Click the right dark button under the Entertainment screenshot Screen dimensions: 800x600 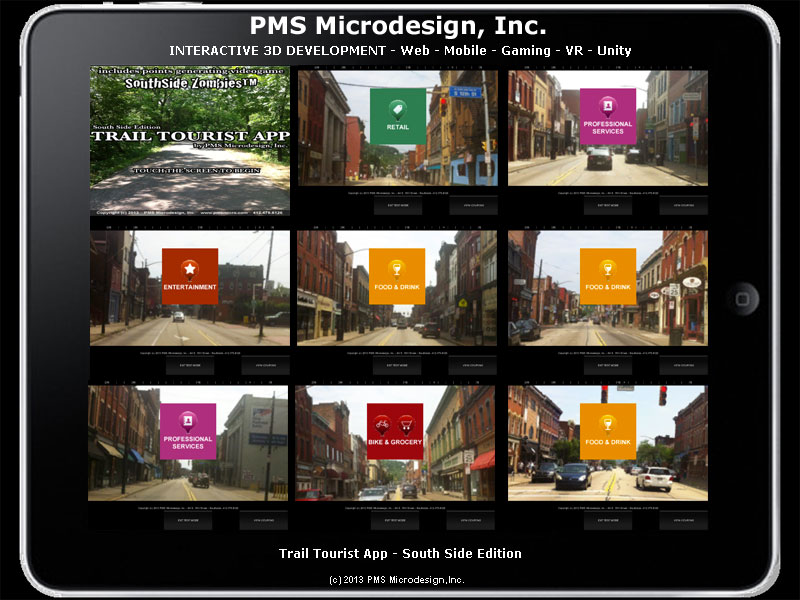coord(265,365)
